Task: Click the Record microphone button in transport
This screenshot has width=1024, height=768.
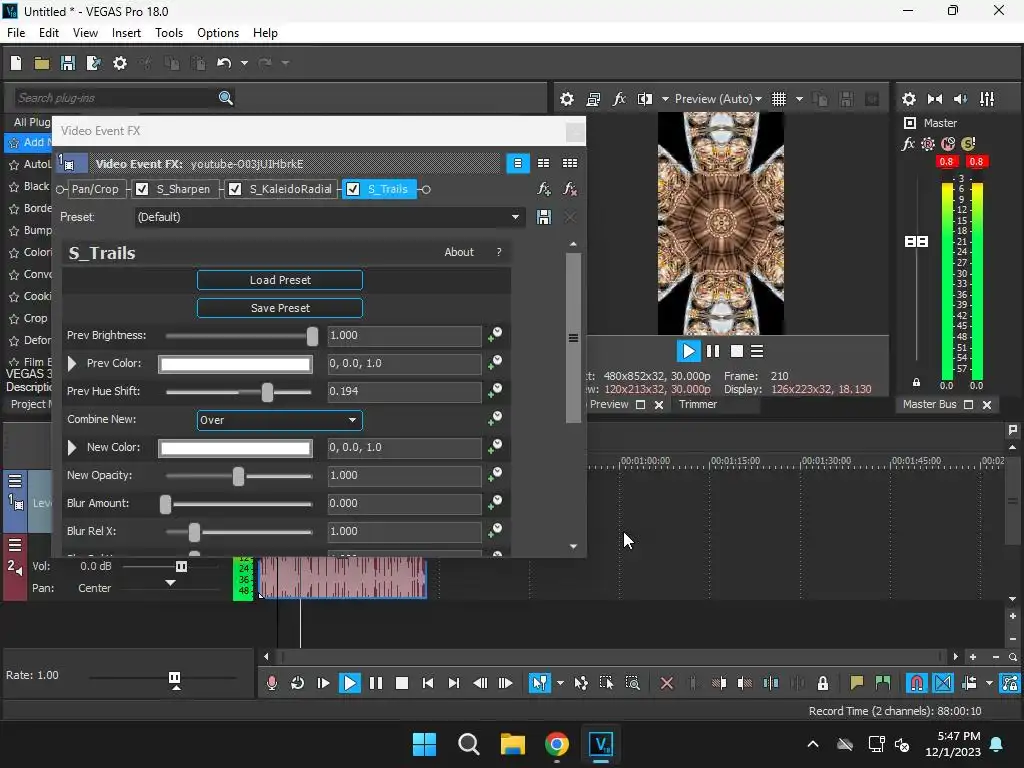Action: (x=272, y=683)
